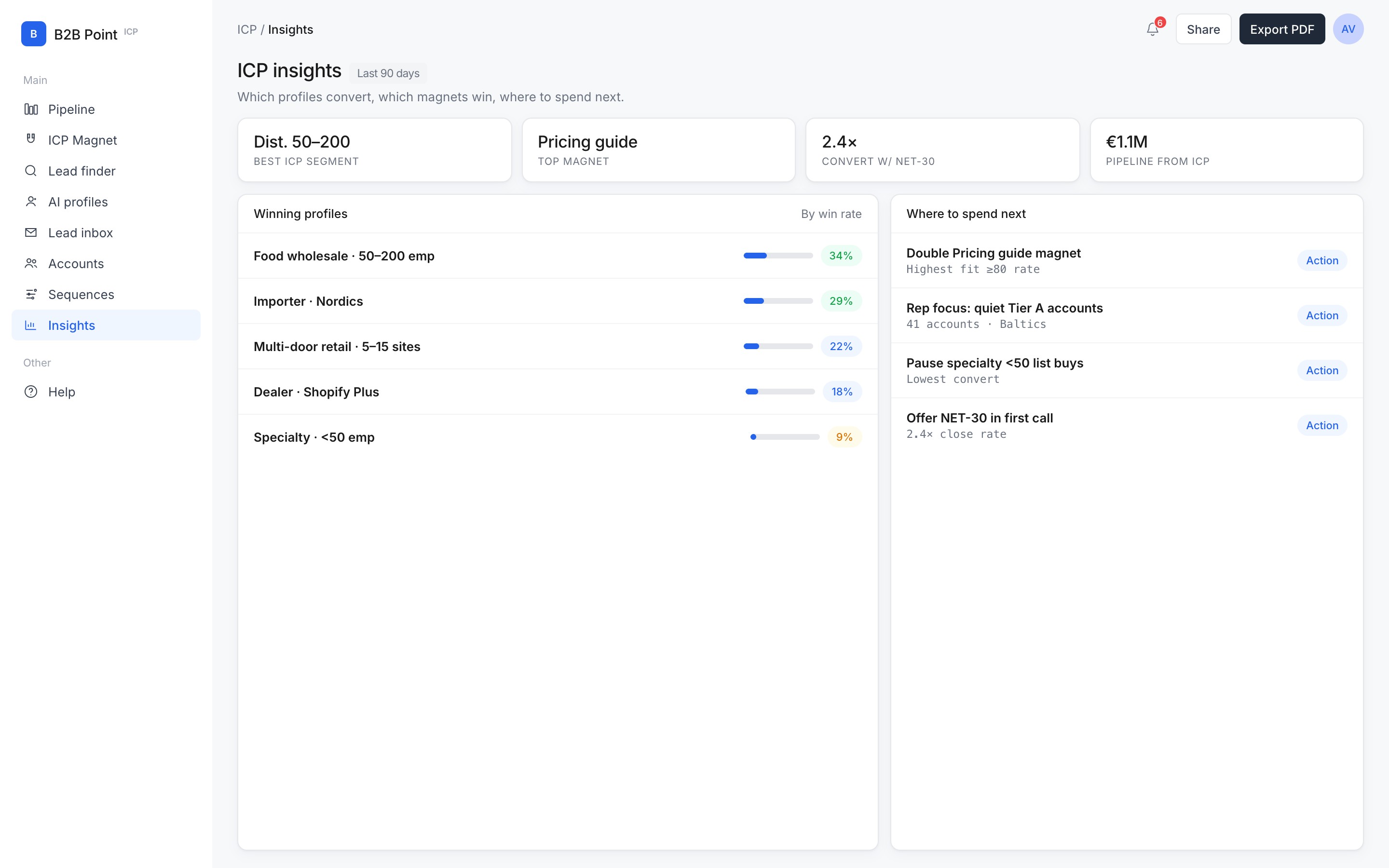
Task: Click the Pipeline columns icon
Action: (31, 109)
